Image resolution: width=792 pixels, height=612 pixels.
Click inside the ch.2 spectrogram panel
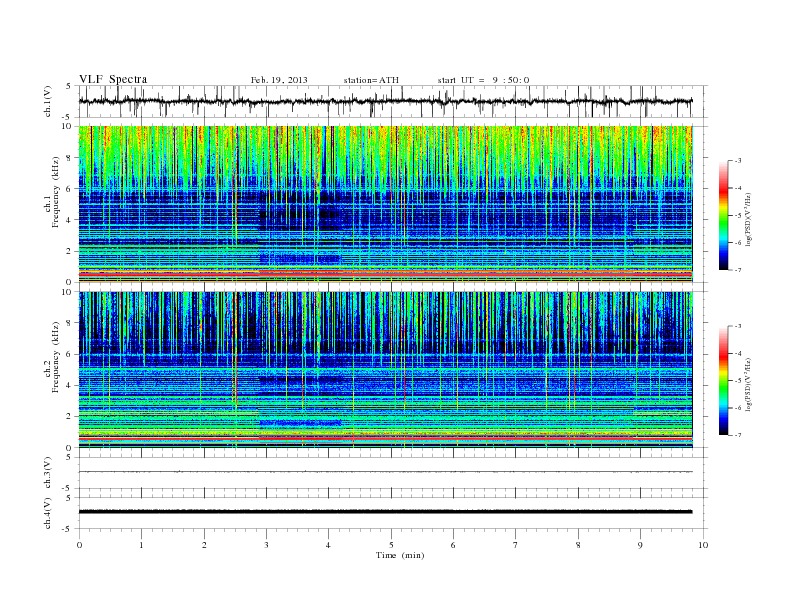pos(385,369)
